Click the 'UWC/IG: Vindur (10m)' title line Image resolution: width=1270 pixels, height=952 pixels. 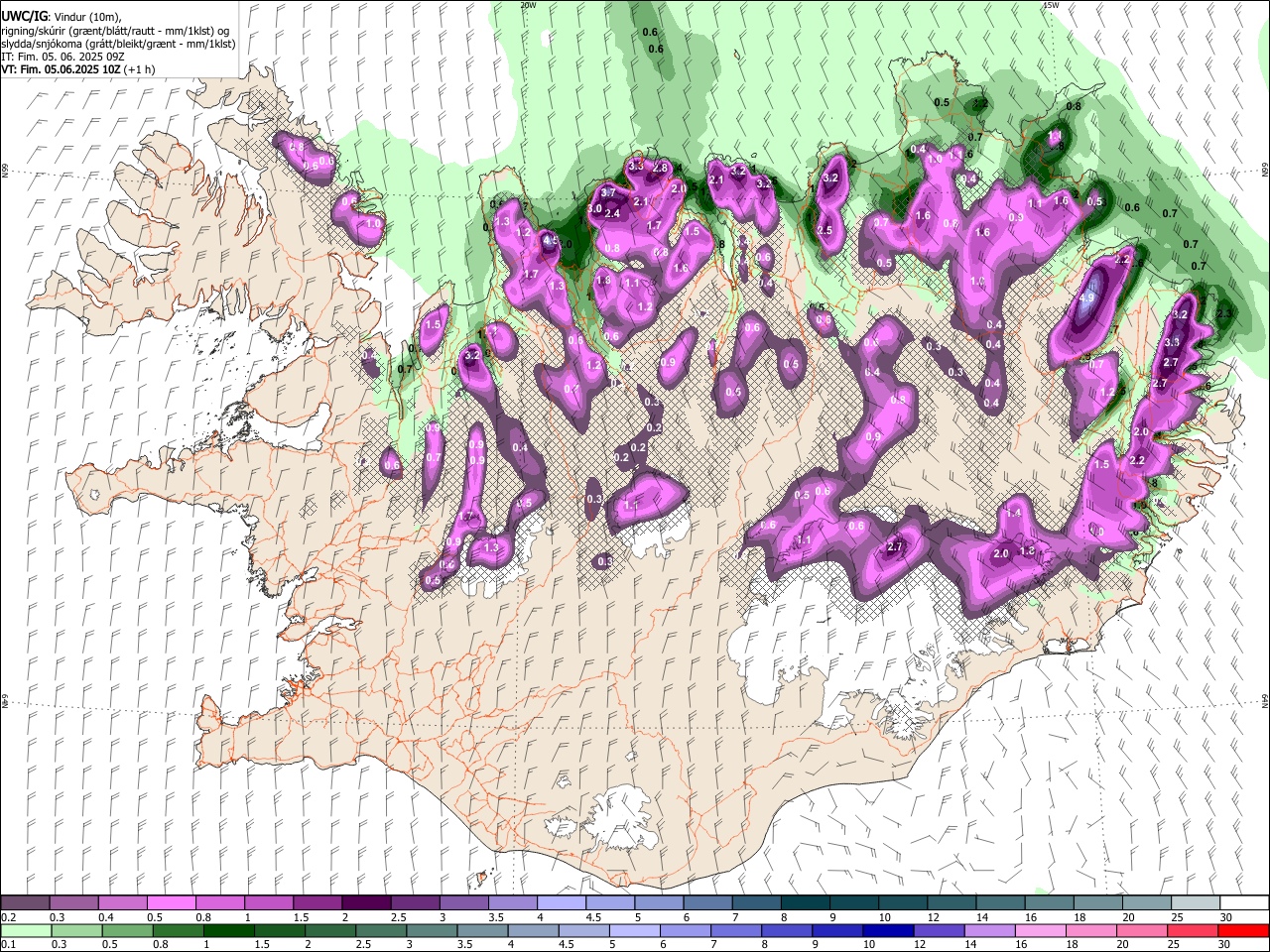(62, 17)
